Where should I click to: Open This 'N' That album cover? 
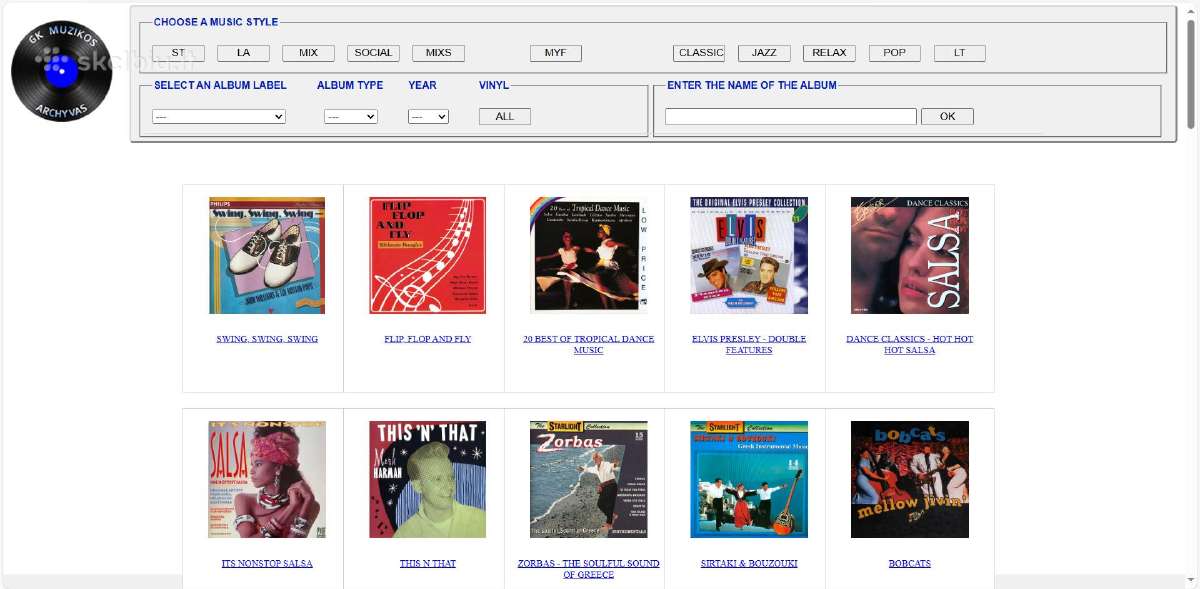pos(428,479)
